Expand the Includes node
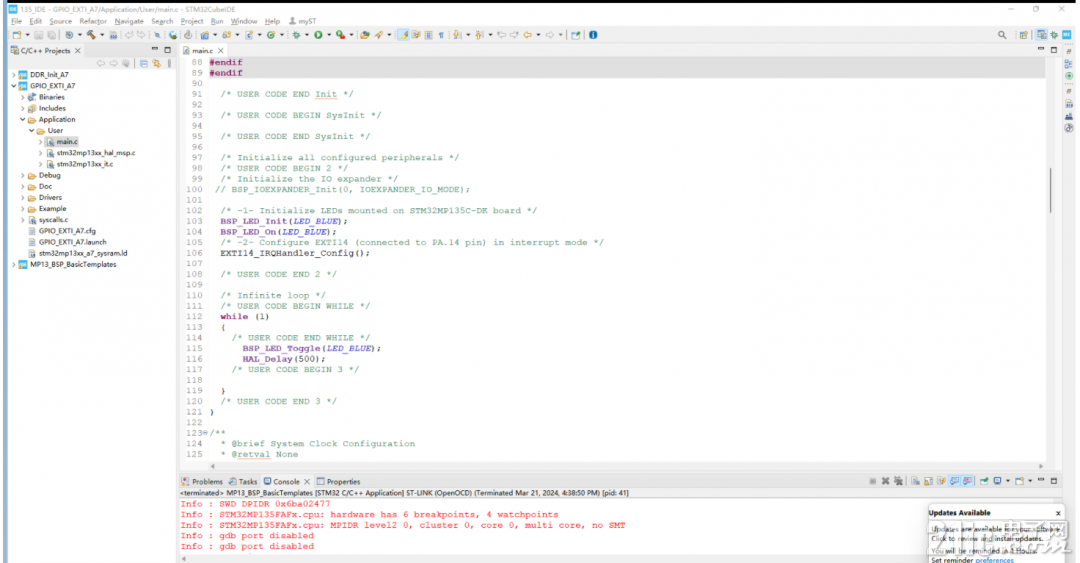1080x563 pixels. point(23,108)
